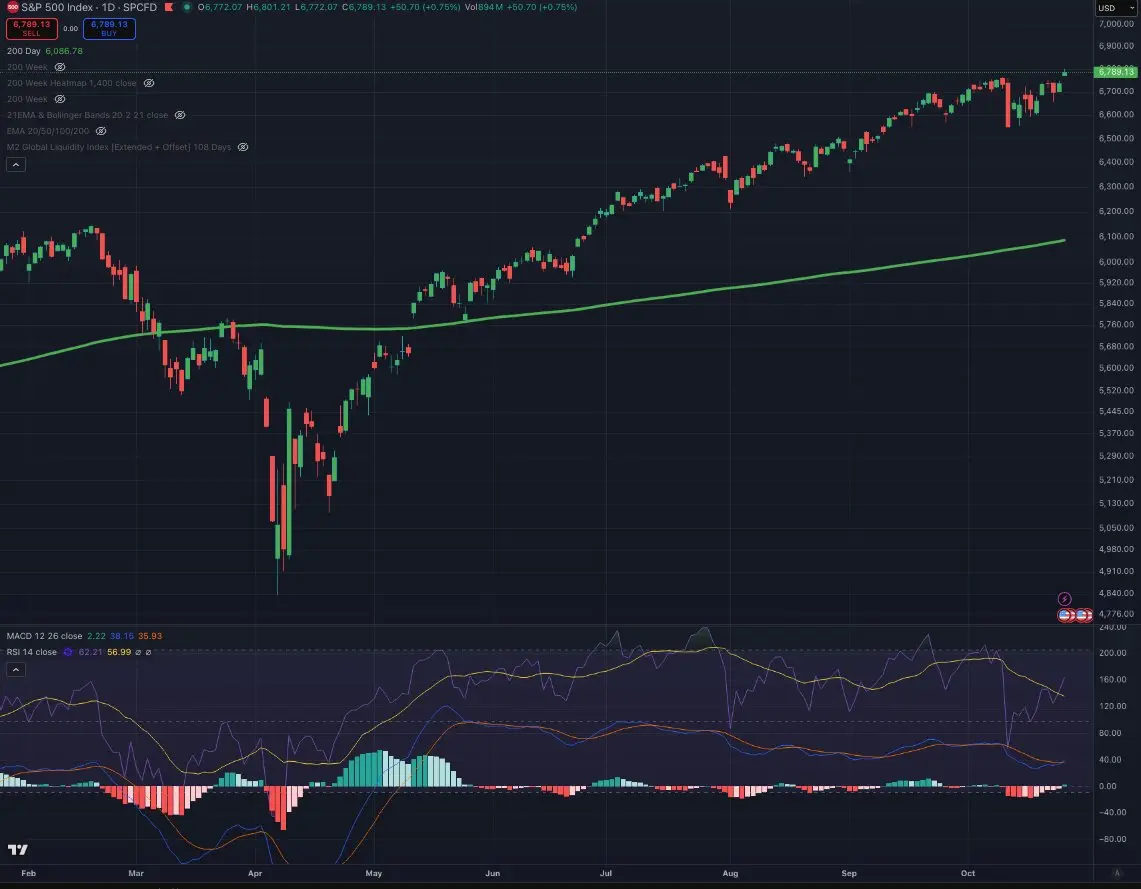Select the 200 Day indicator label

coord(24,51)
